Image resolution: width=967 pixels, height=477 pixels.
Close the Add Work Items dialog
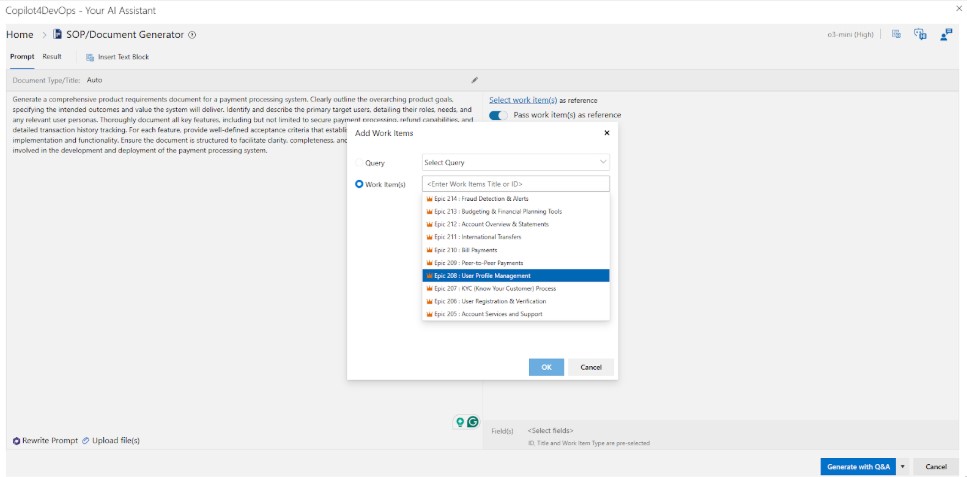click(606, 133)
